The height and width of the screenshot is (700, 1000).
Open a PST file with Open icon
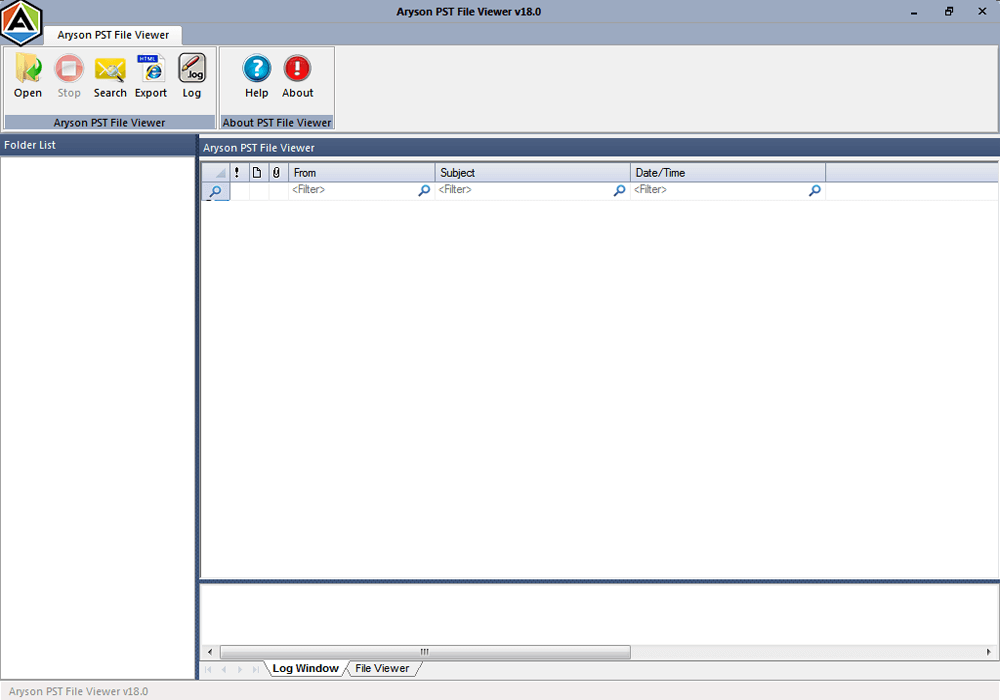pos(28,77)
